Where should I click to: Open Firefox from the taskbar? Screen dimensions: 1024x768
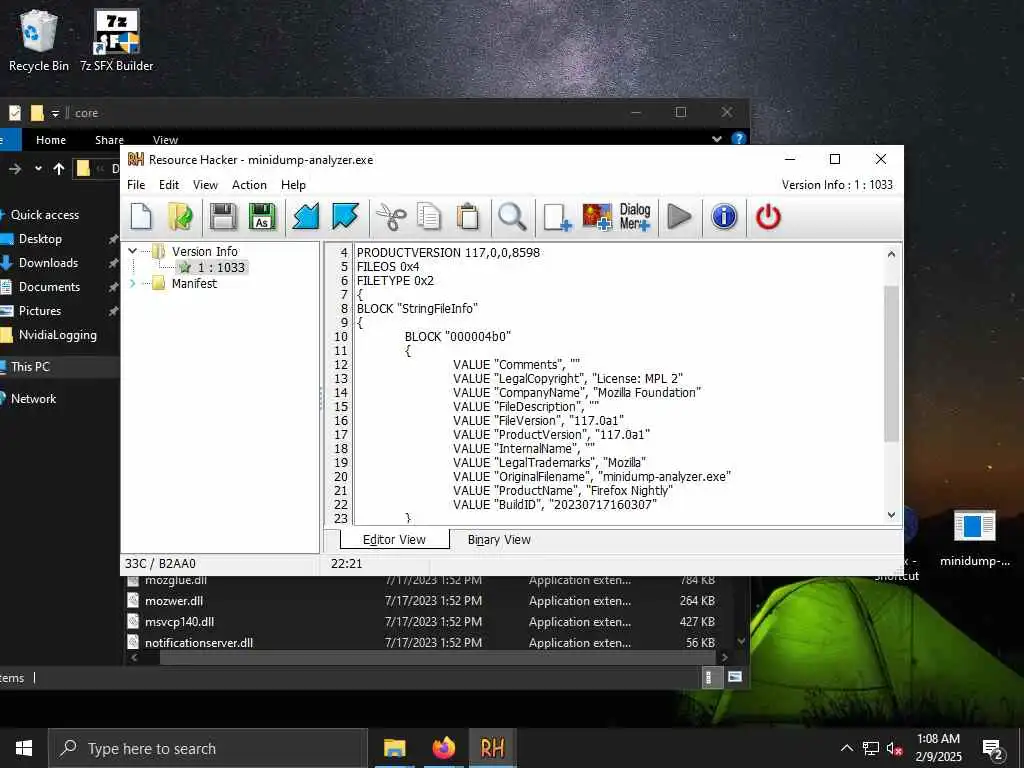coord(443,748)
